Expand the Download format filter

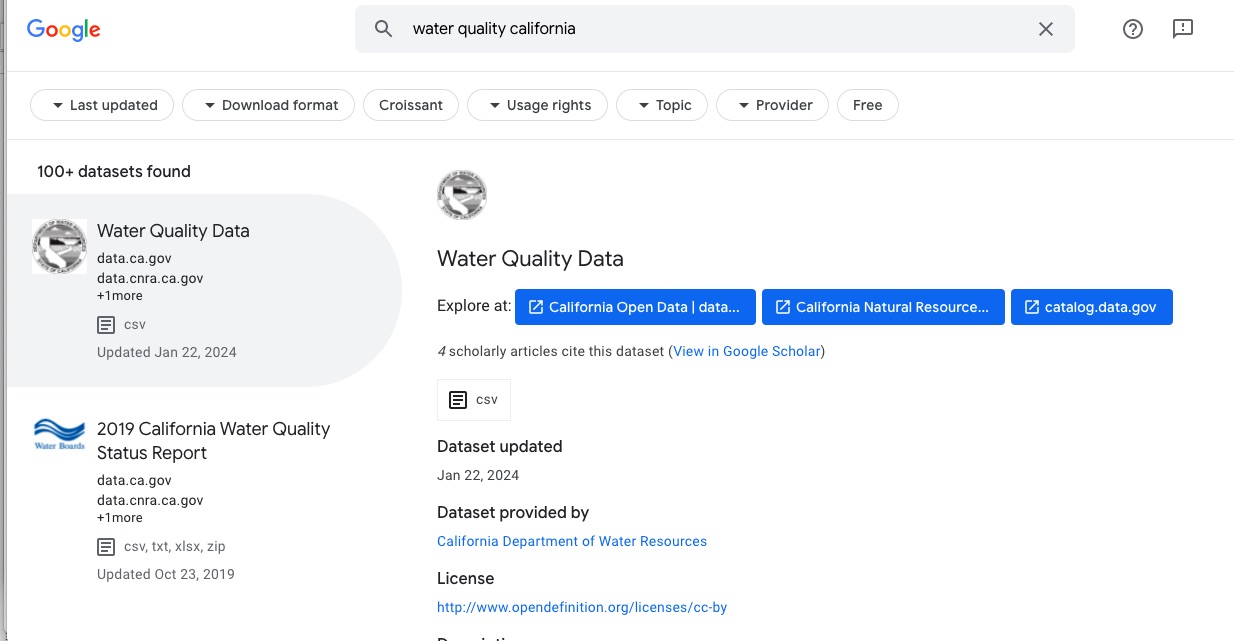pos(268,104)
